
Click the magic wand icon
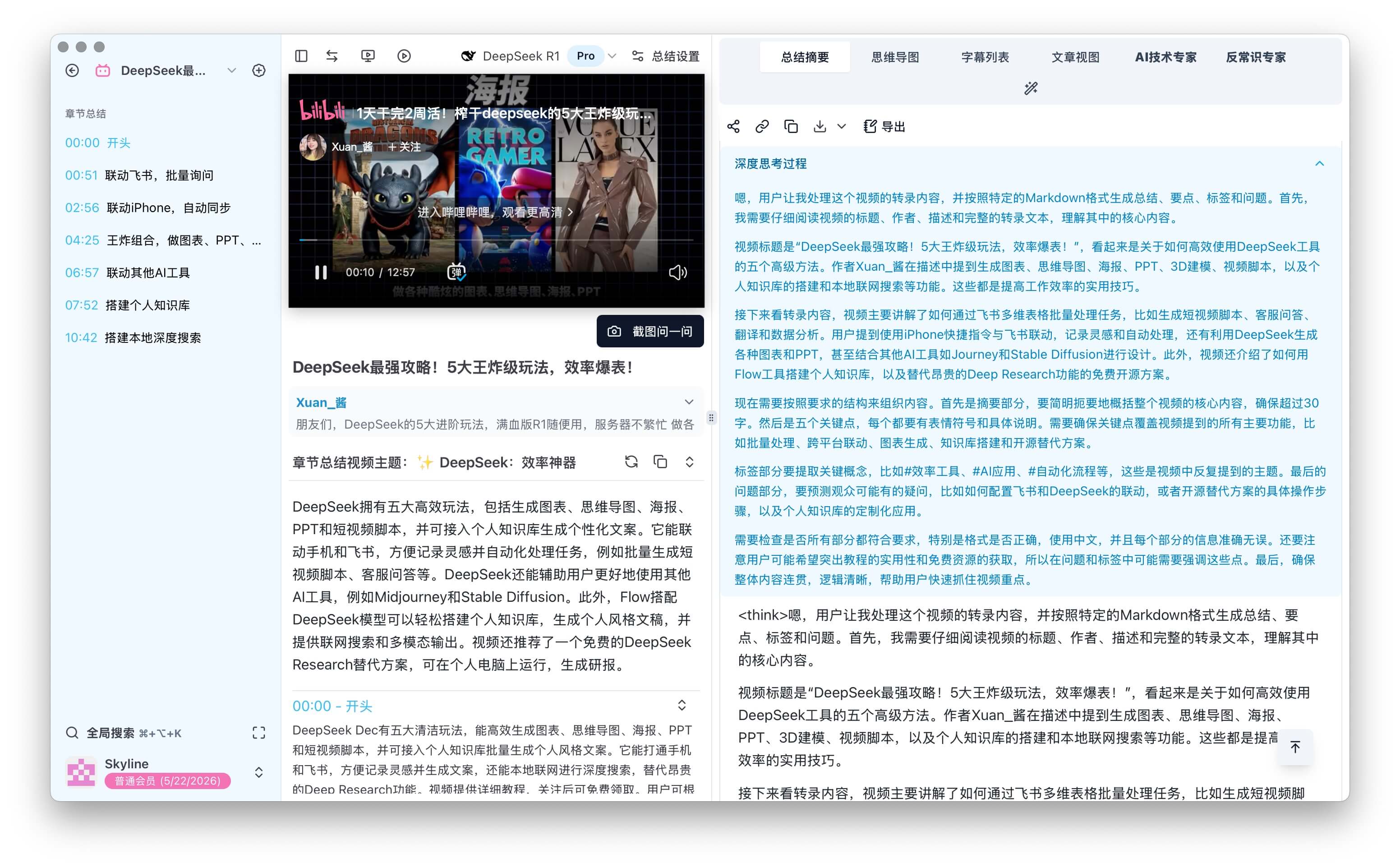point(1031,88)
